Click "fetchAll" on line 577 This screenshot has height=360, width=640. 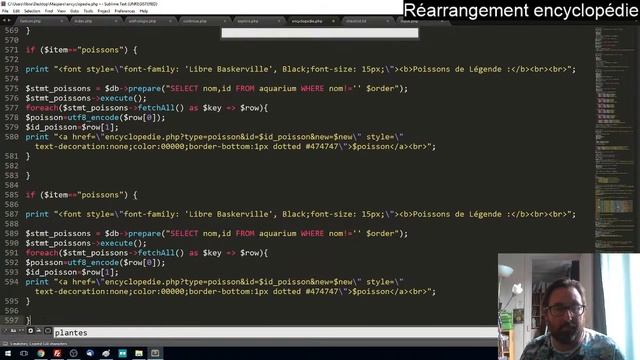point(156,108)
